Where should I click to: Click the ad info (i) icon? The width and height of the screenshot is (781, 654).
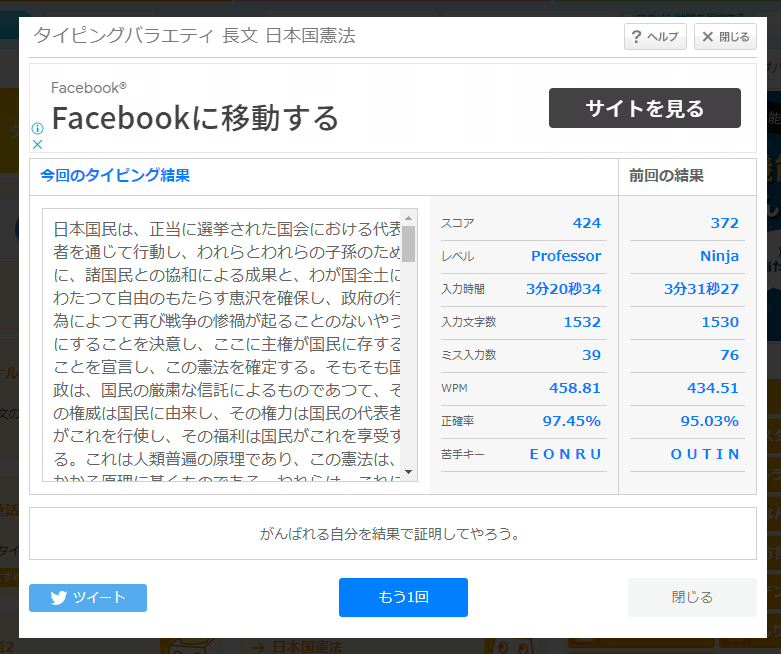point(38,129)
